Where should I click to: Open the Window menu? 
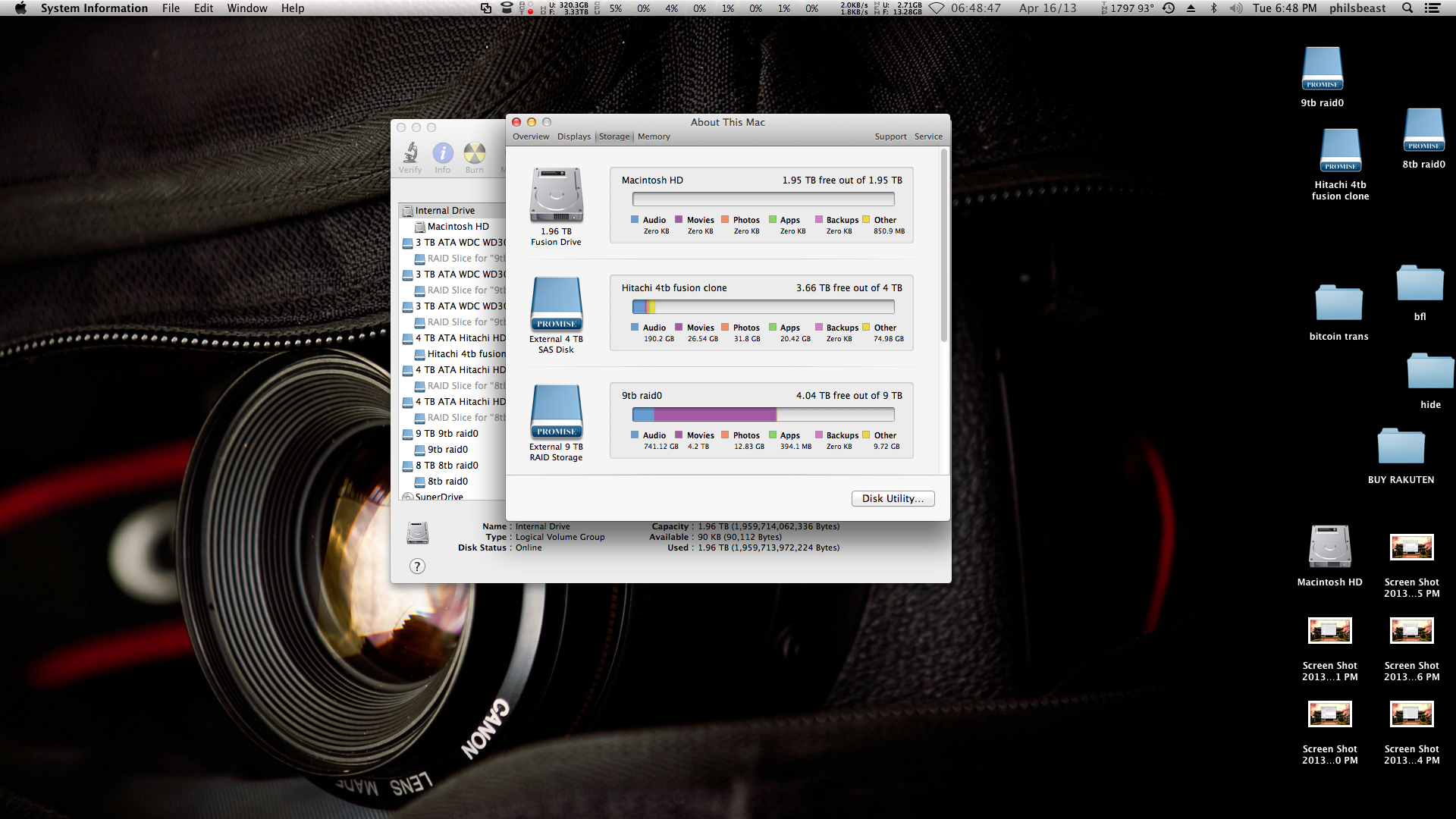pos(247,8)
